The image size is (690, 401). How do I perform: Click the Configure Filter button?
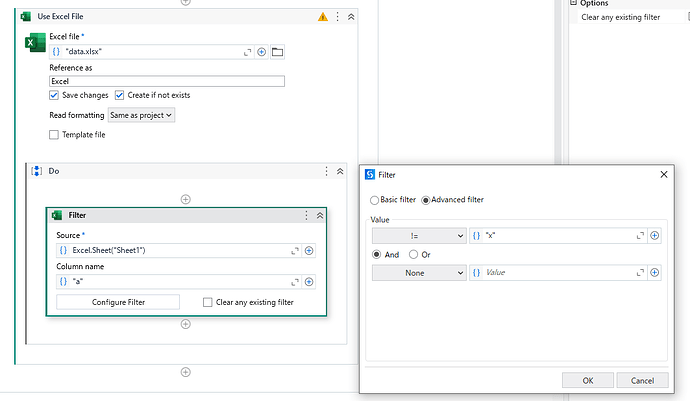click(x=118, y=302)
